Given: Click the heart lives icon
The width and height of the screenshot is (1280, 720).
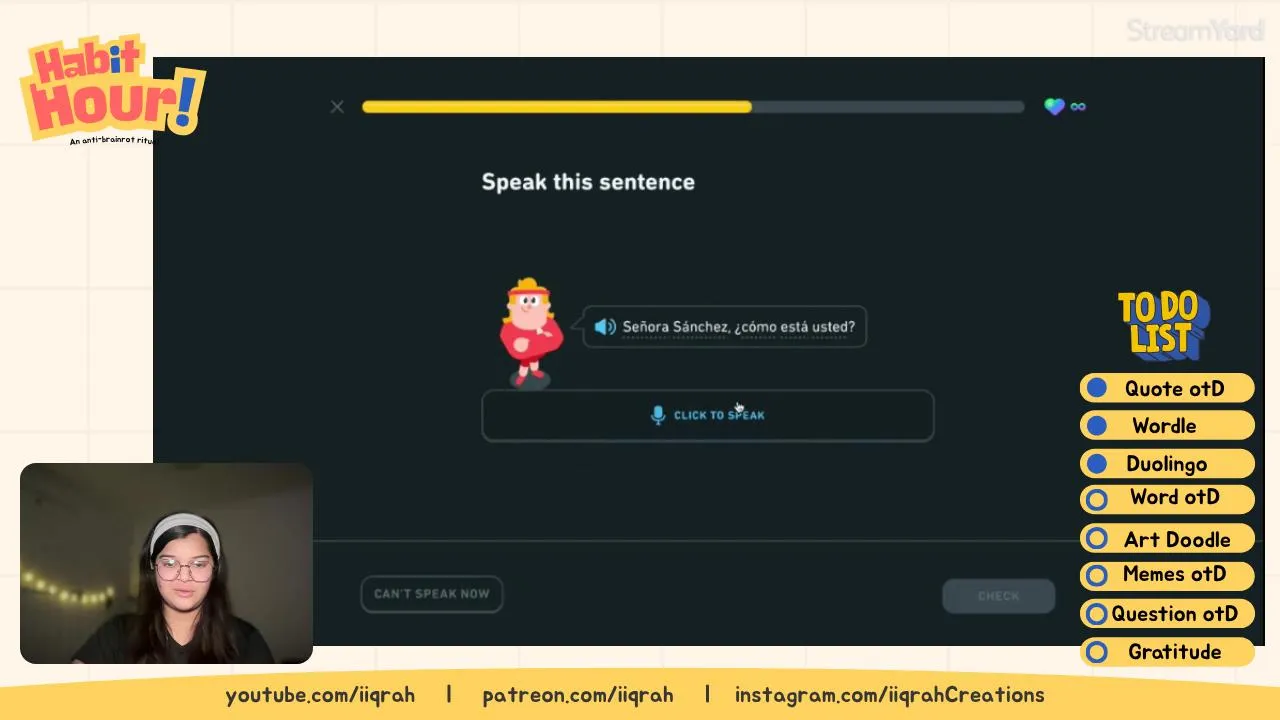Looking at the screenshot, I should (1054, 106).
